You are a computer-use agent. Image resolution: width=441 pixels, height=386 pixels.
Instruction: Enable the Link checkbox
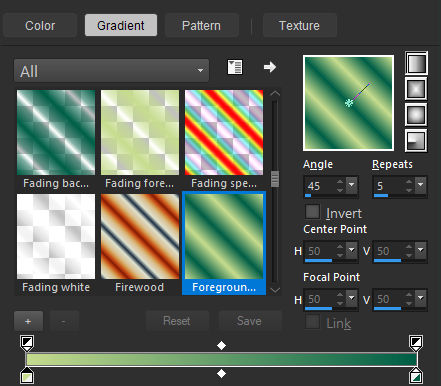coord(313,322)
